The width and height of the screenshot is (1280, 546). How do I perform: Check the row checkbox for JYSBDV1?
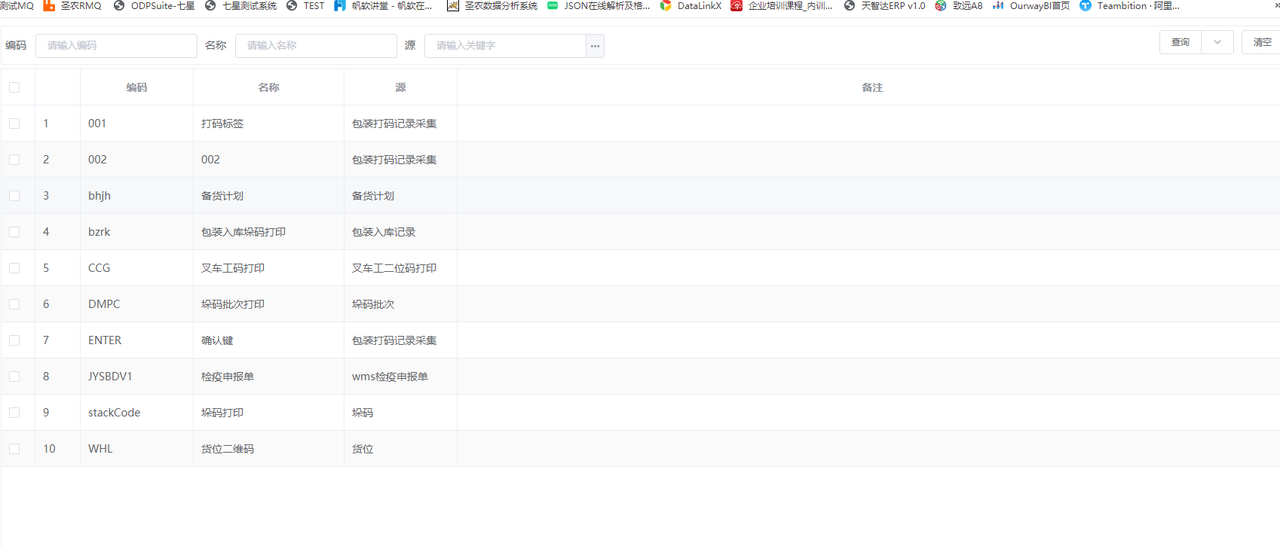tap(14, 377)
